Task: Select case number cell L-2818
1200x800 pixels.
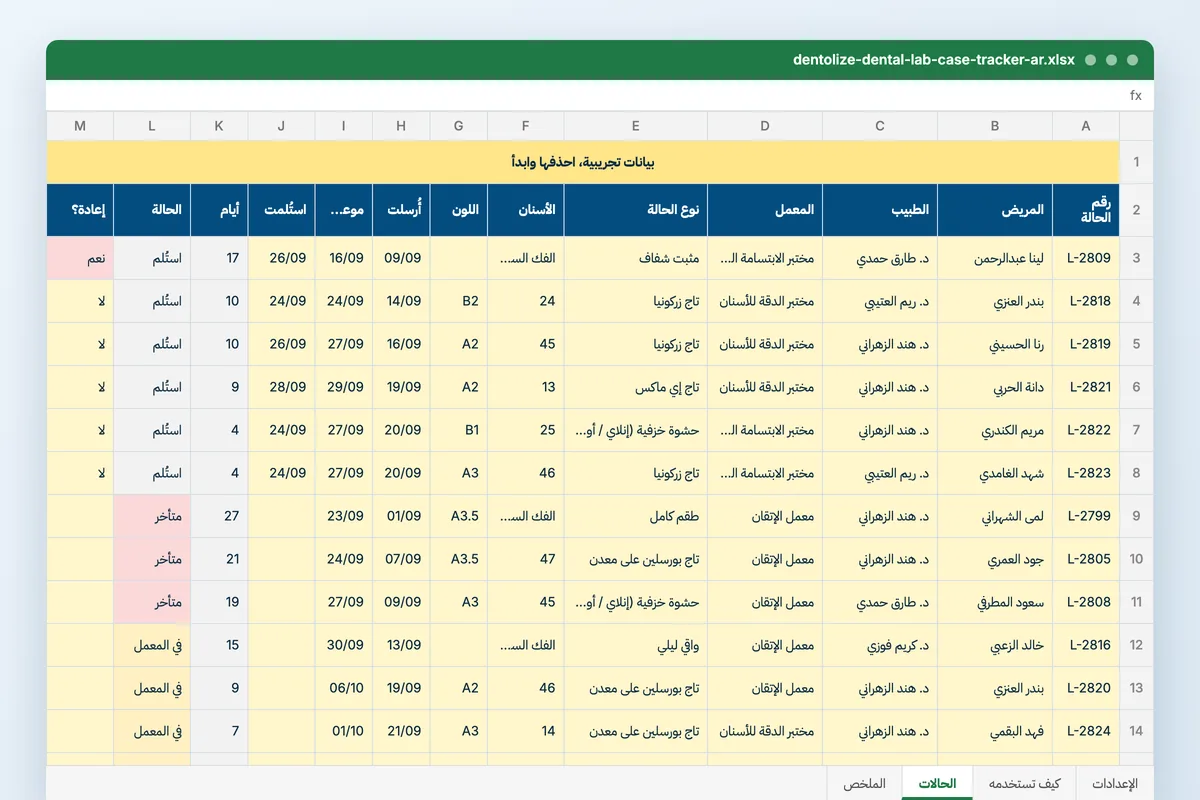Action: tap(1086, 301)
